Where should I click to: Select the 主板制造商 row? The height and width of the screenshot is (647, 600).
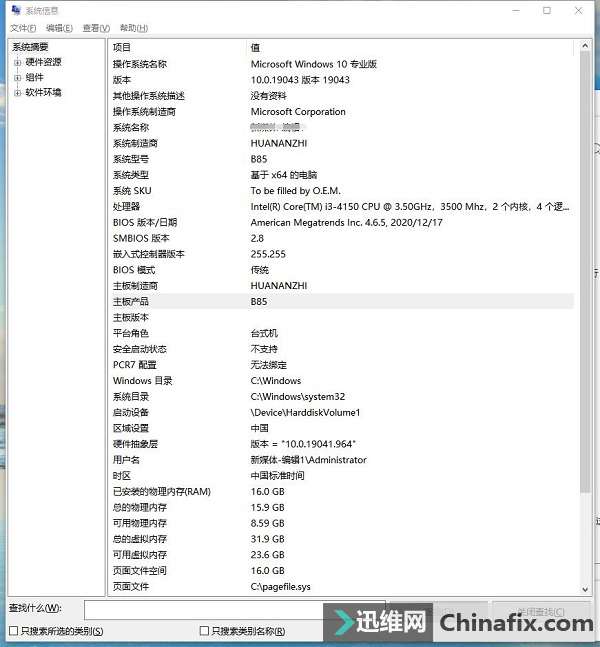click(341, 286)
